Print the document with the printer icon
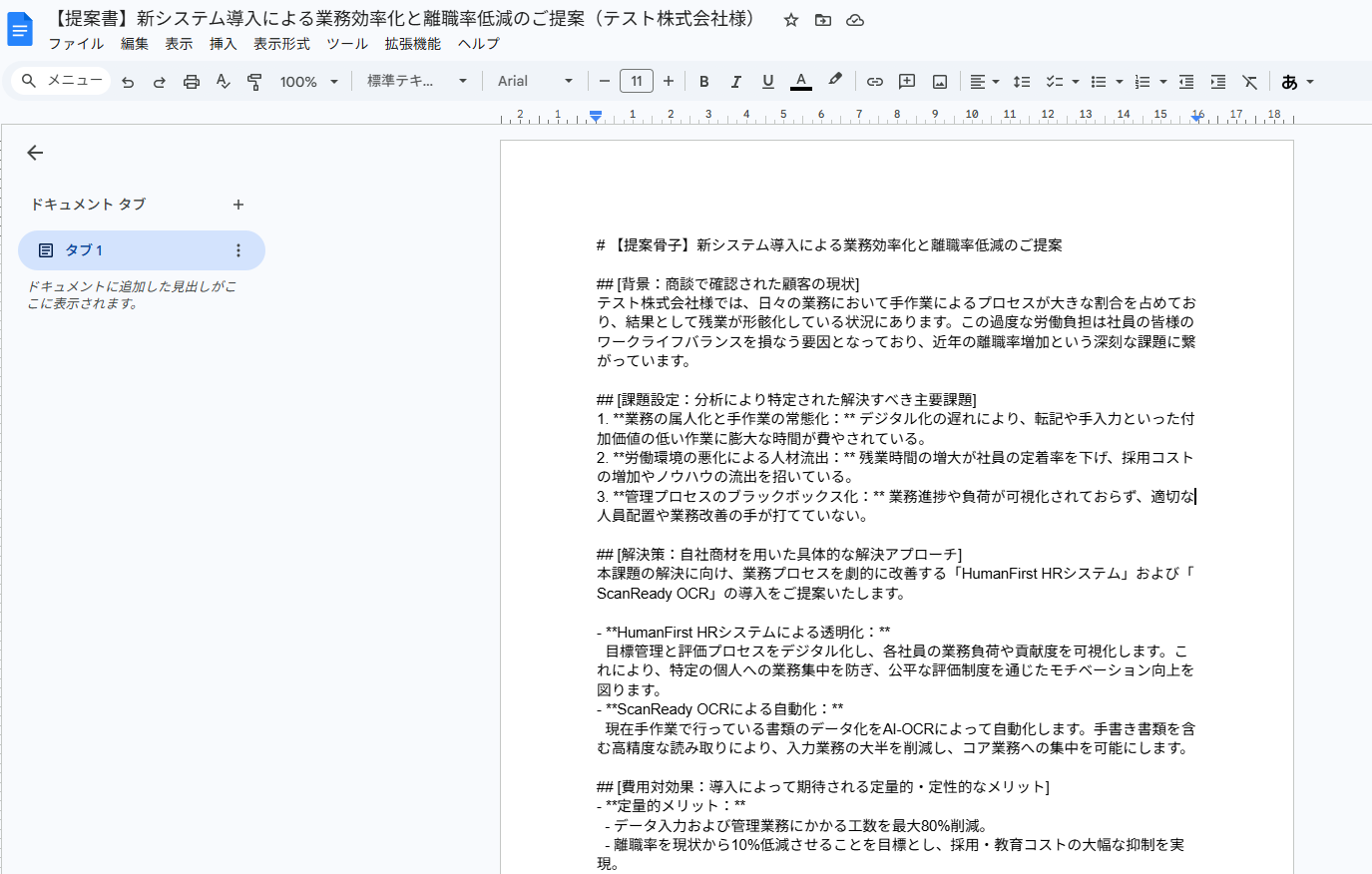This screenshot has height=874, width=1372. [192, 82]
